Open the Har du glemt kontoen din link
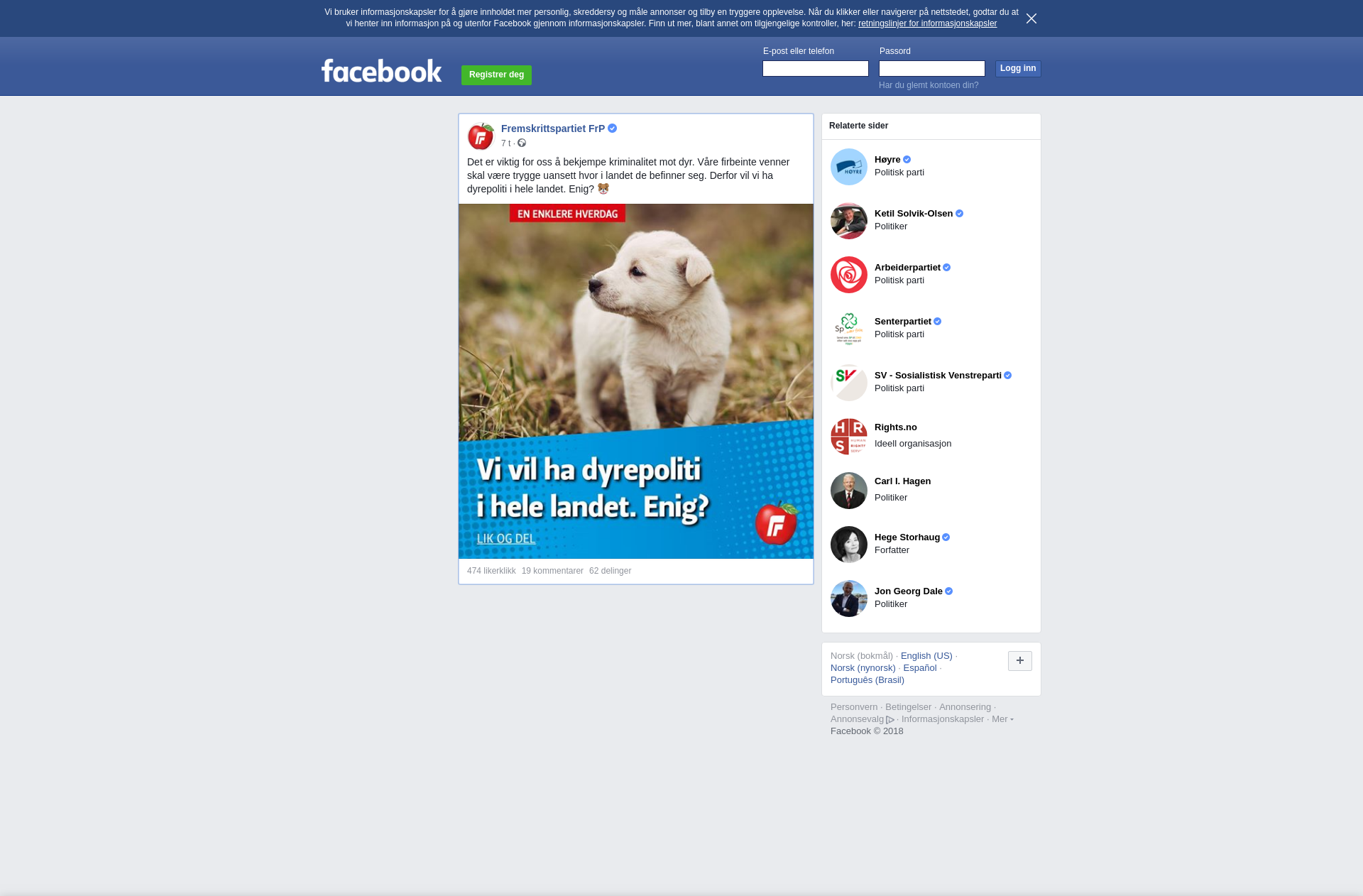 tap(929, 85)
